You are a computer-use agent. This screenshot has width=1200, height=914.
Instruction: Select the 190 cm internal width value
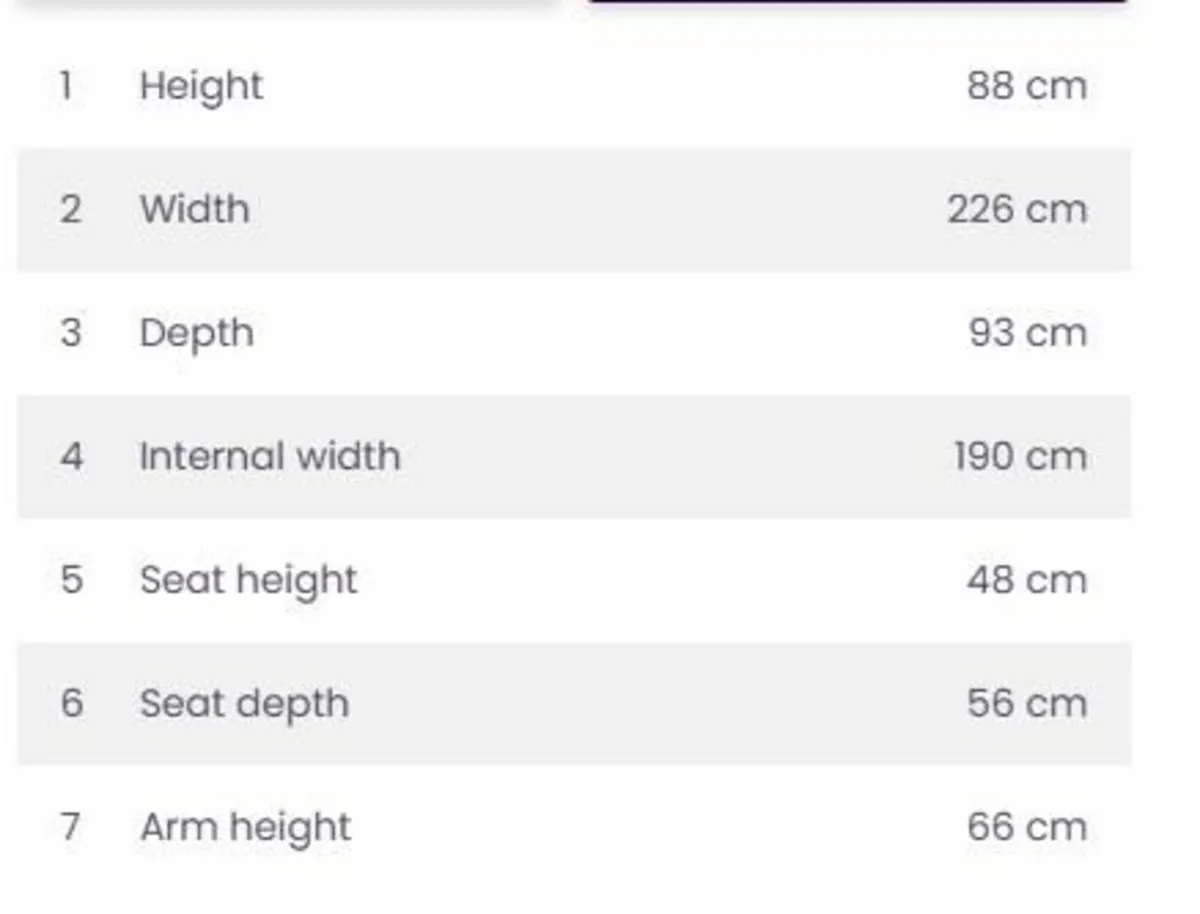point(1020,457)
